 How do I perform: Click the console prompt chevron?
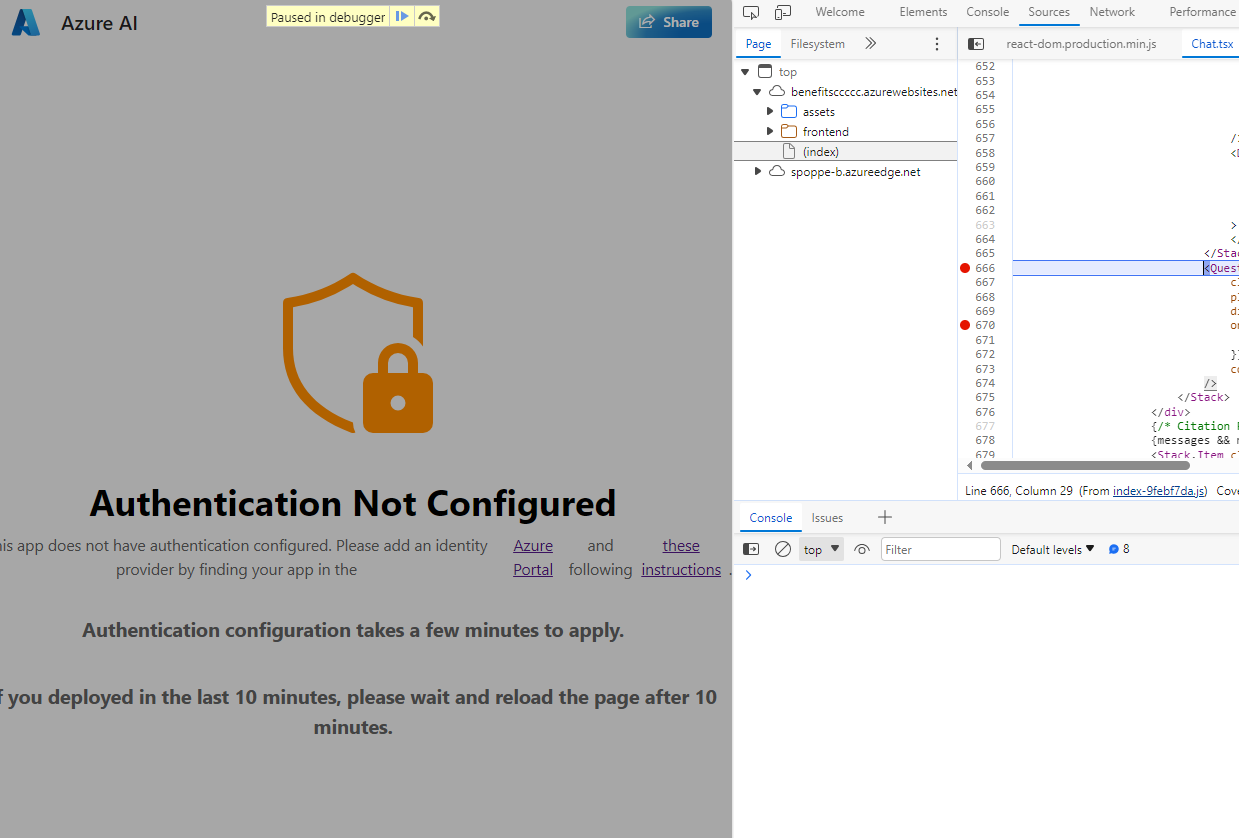[748, 575]
